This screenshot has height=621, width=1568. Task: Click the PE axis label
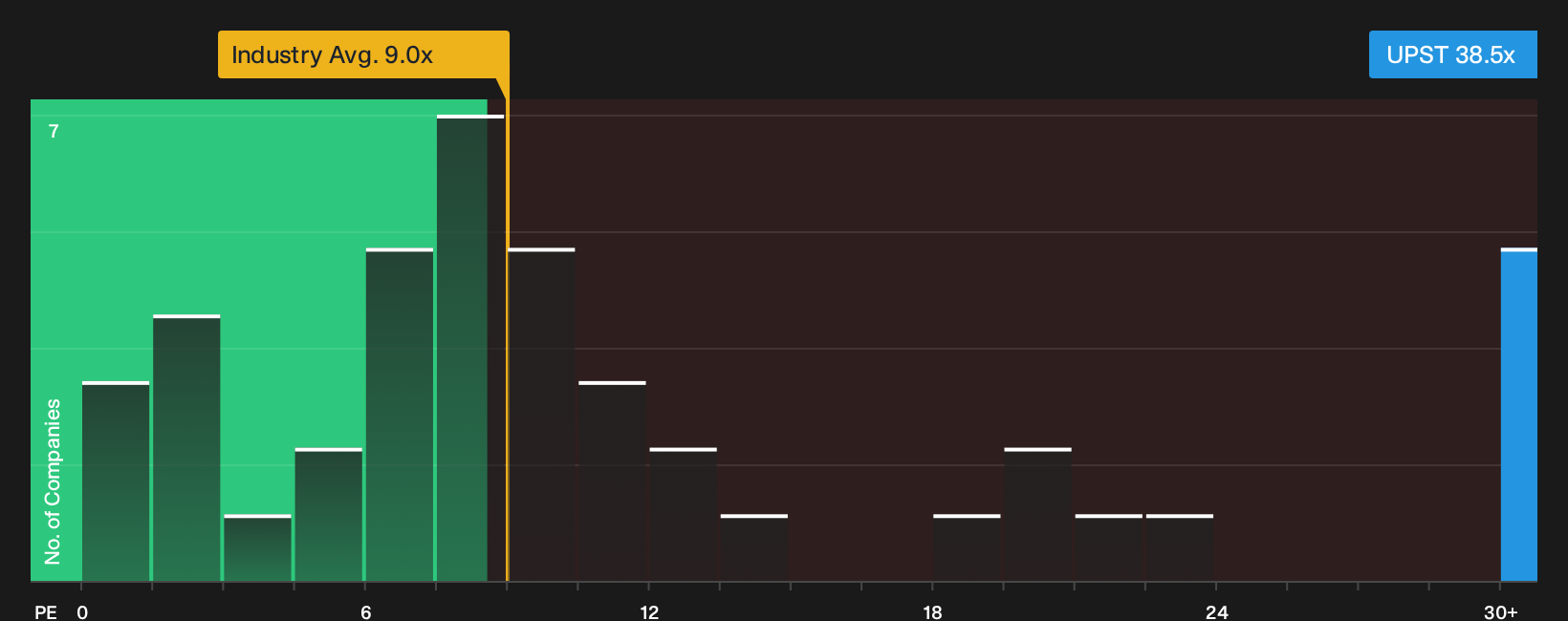46,612
